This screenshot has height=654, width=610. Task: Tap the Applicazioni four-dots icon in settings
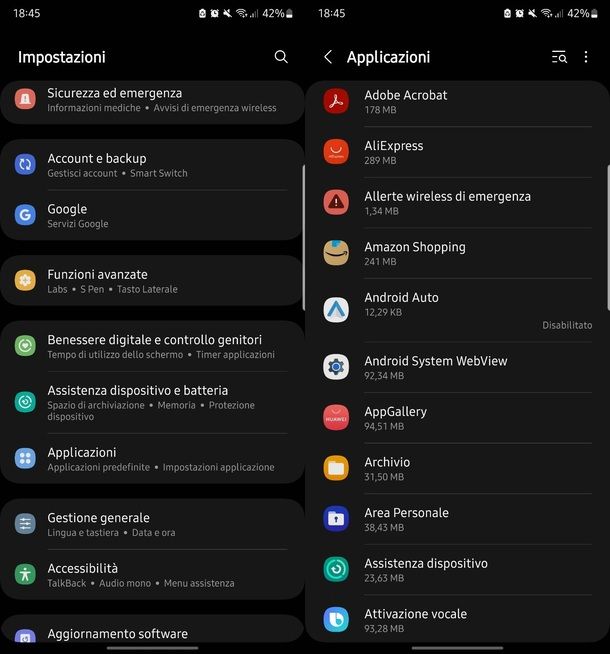coord(25,458)
